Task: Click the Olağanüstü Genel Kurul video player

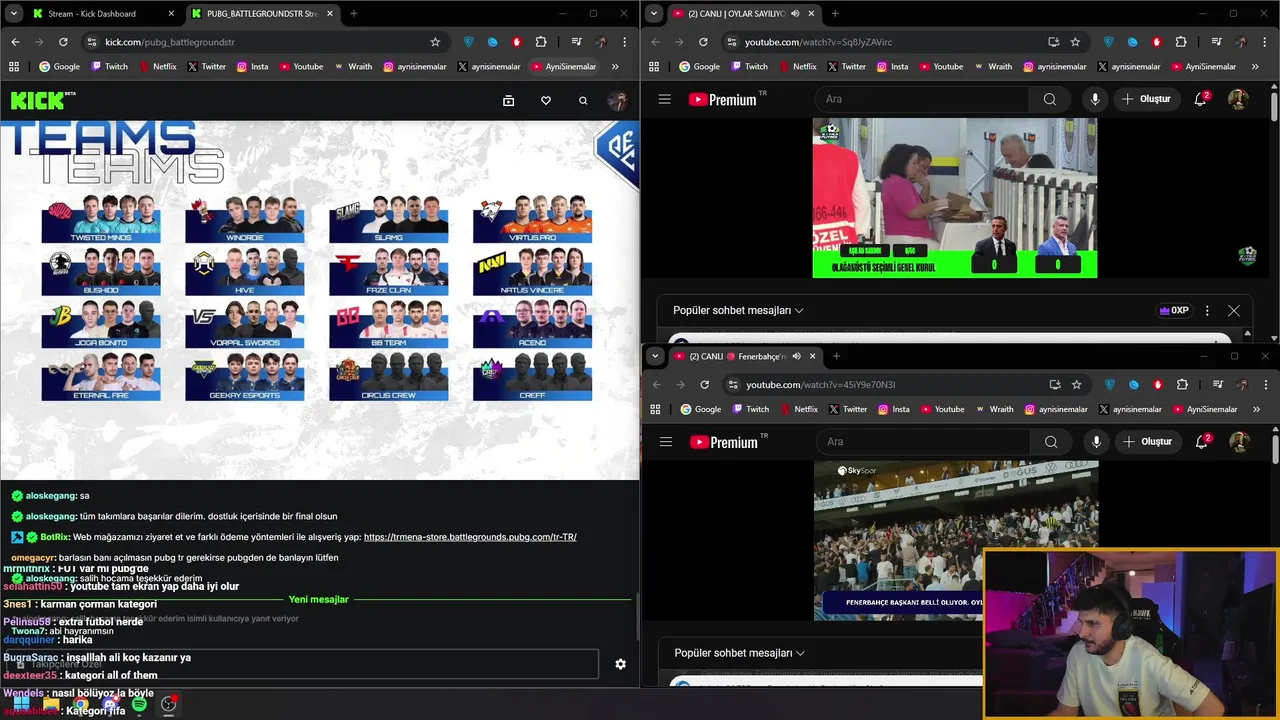Action: [x=954, y=198]
